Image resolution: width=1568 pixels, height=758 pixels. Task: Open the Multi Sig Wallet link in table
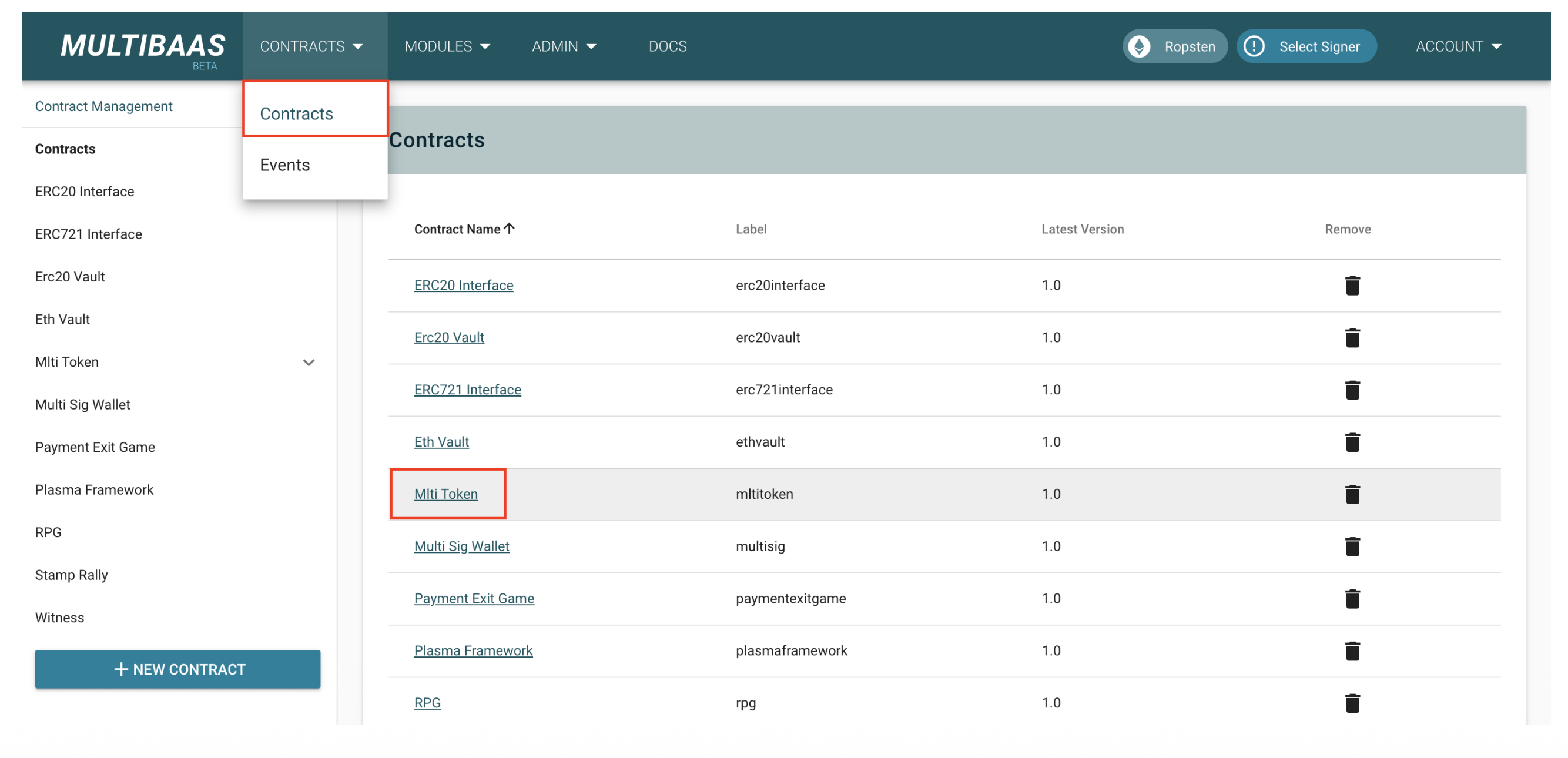pos(462,547)
